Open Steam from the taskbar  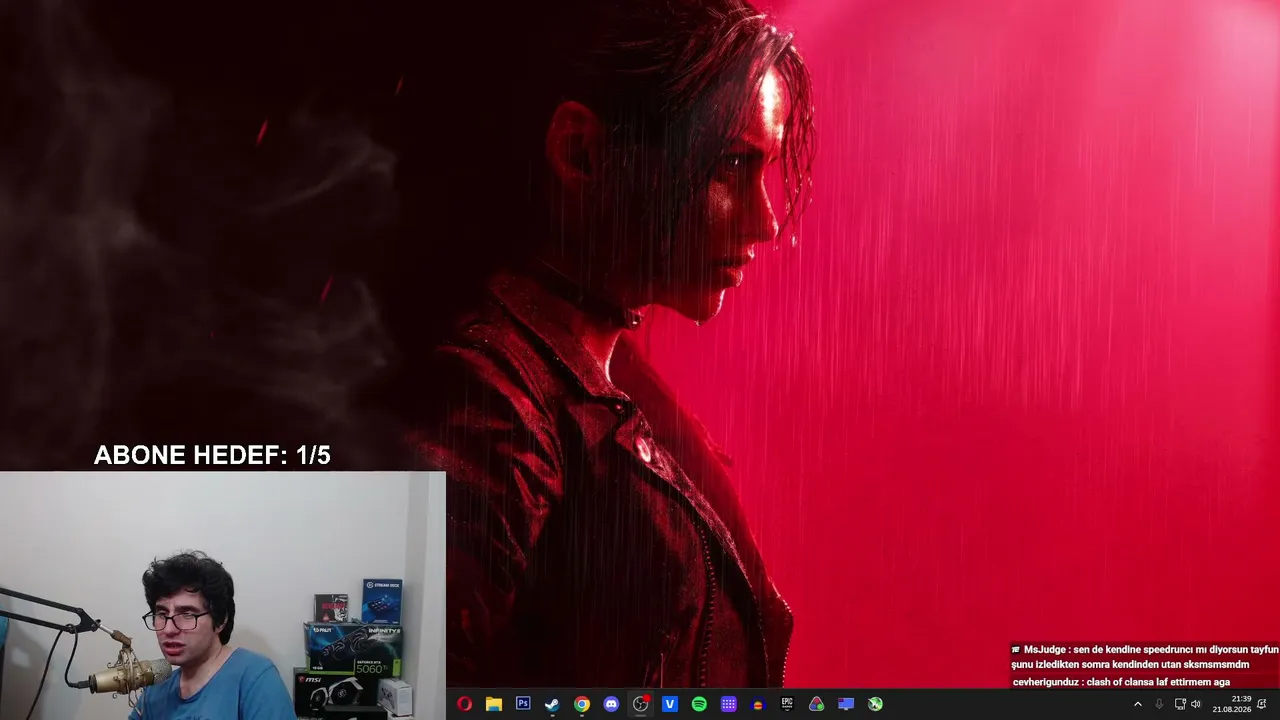tap(552, 704)
